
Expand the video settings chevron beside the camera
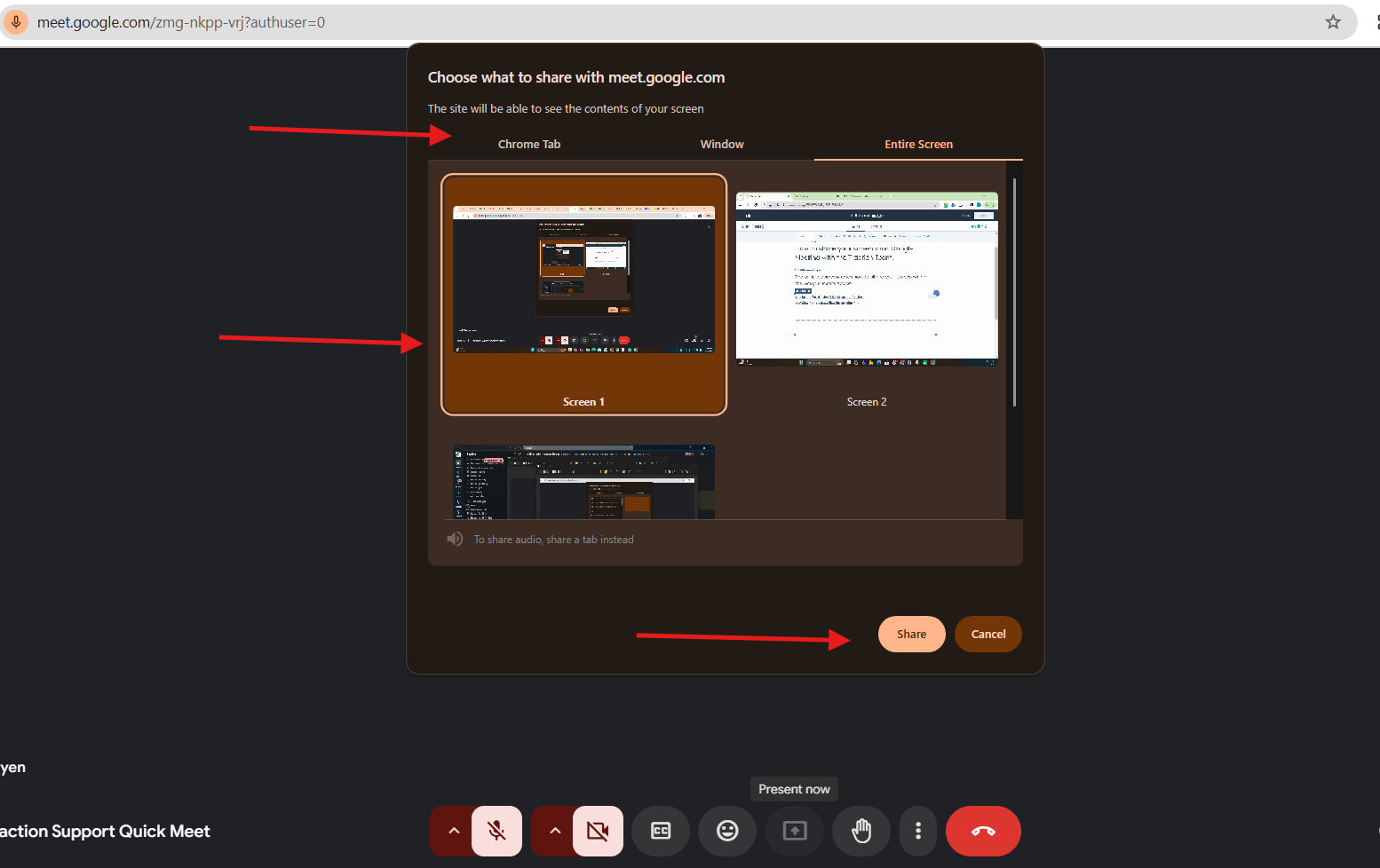[554, 831]
